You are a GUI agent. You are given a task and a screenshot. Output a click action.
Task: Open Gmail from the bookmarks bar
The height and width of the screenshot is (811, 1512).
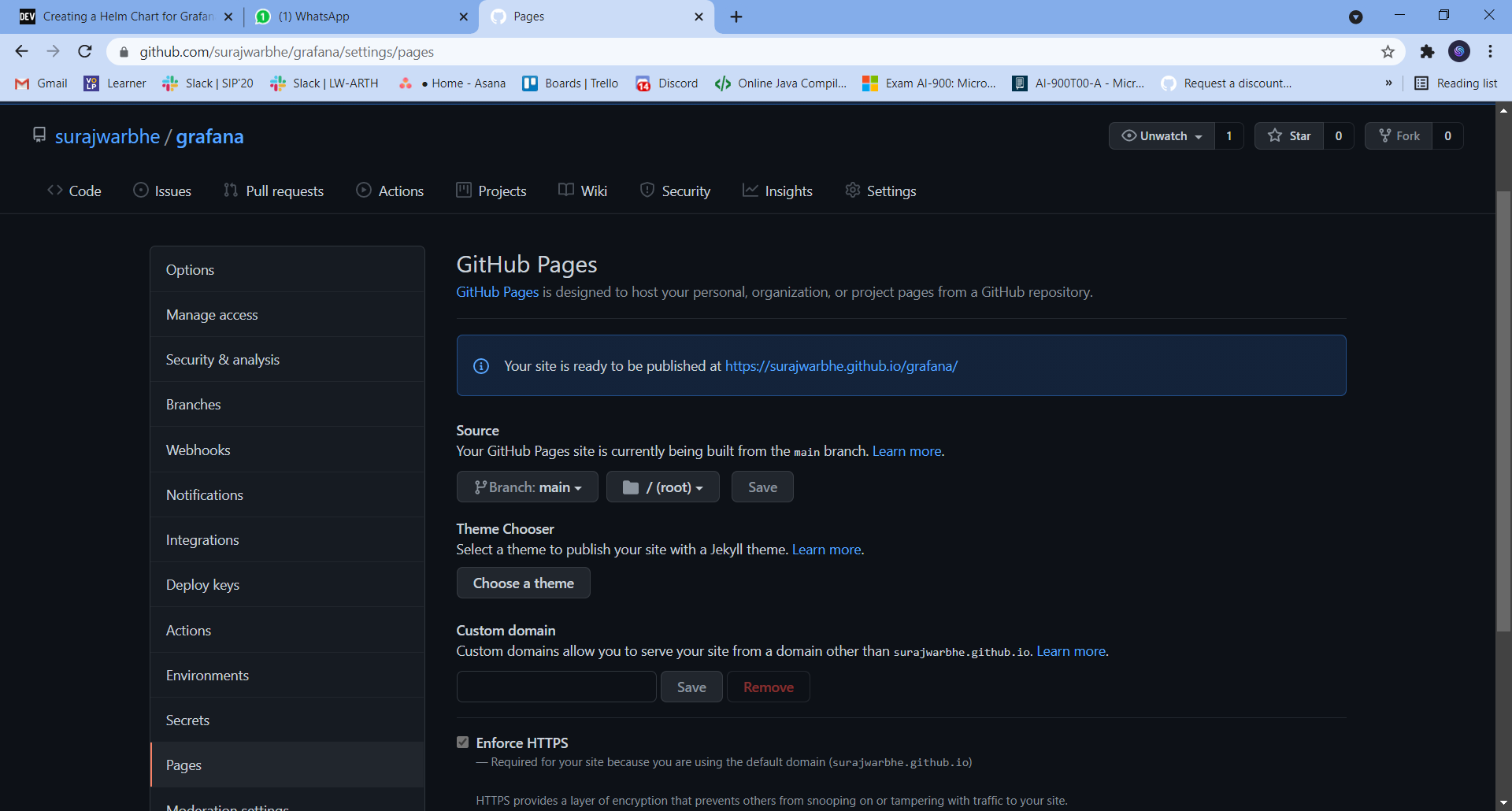point(39,83)
